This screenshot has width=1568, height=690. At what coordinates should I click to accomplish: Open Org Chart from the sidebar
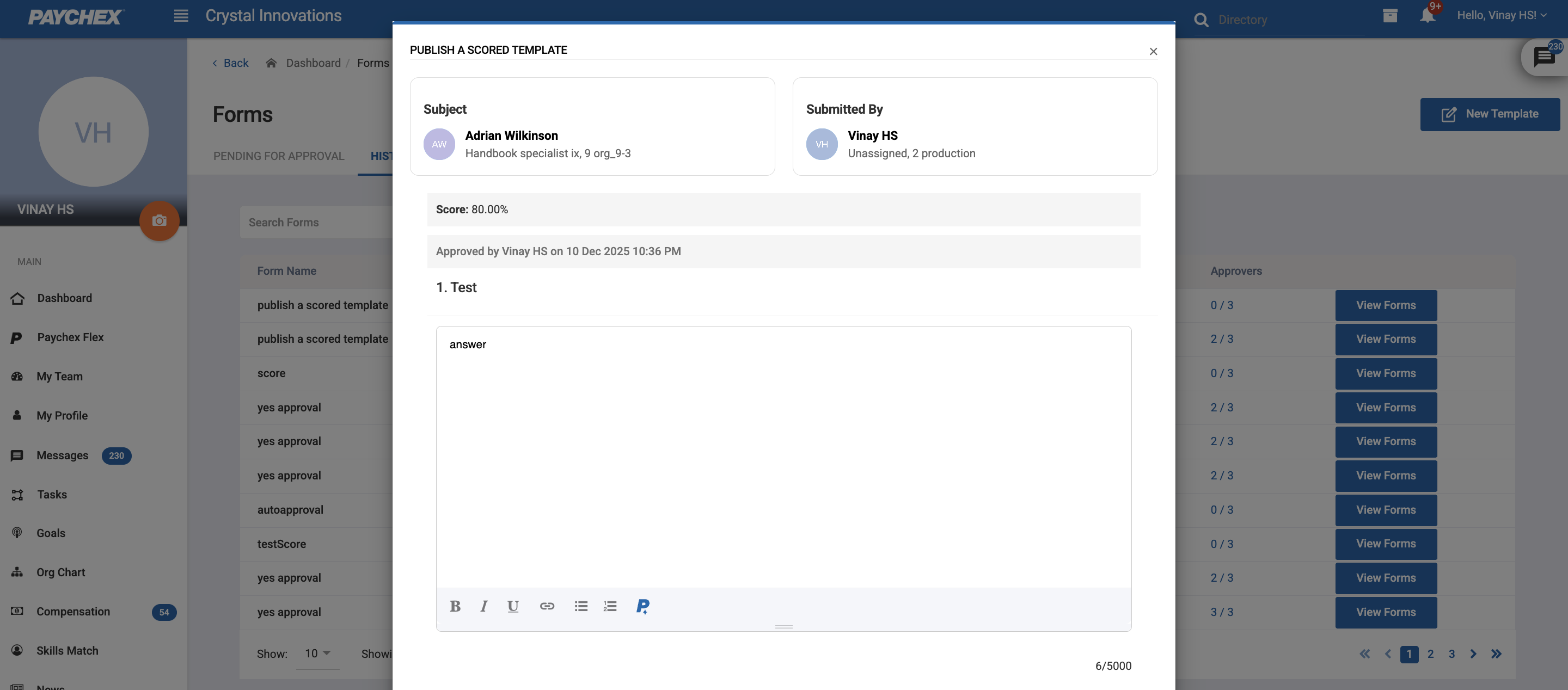[x=60, y=572]
